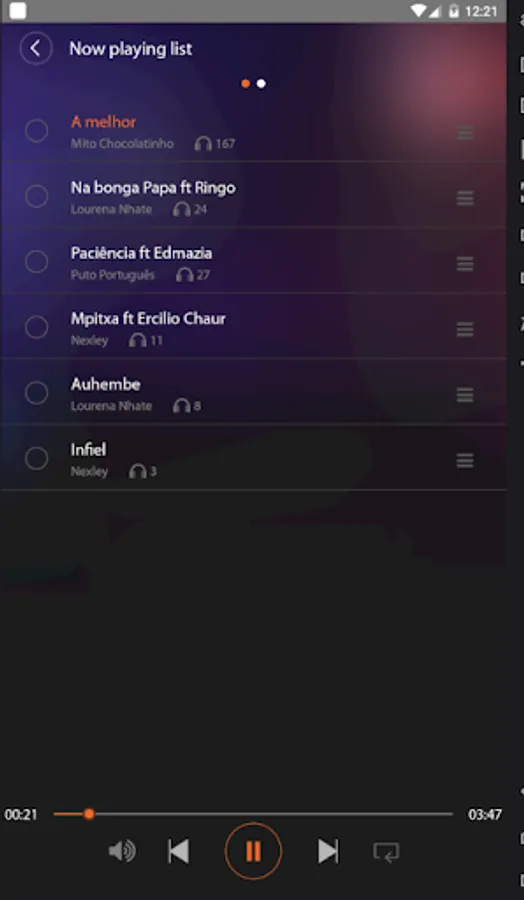This screenshot has height=900, width=524.
Task: Tap reorder handle for Auhembe
Action: (465, 395)
